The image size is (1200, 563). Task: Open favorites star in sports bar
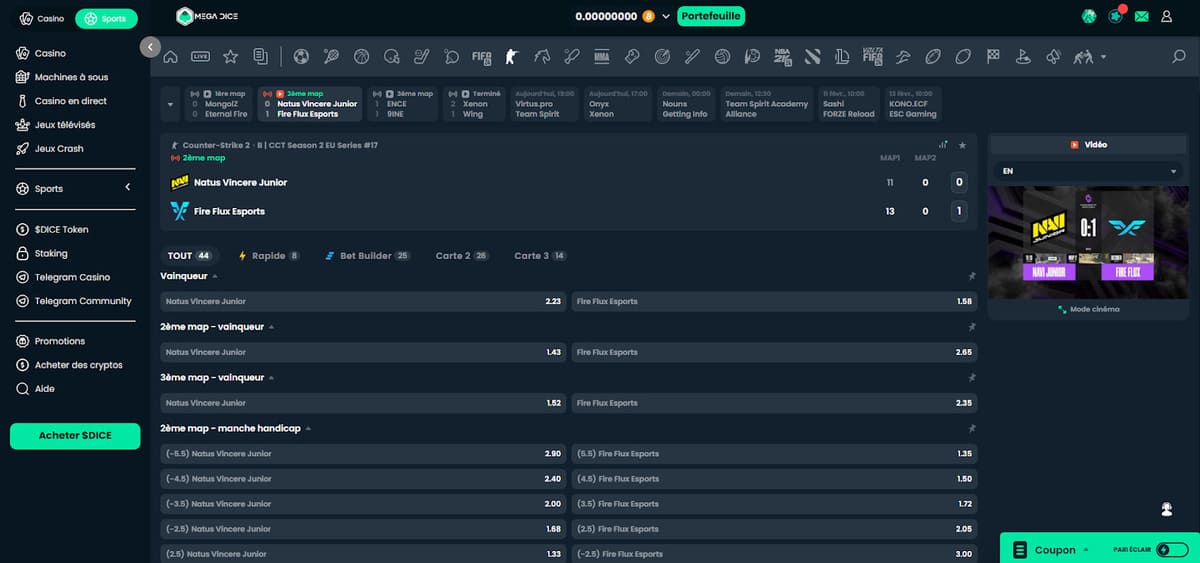pyautogui.click(x=230, y=57)
